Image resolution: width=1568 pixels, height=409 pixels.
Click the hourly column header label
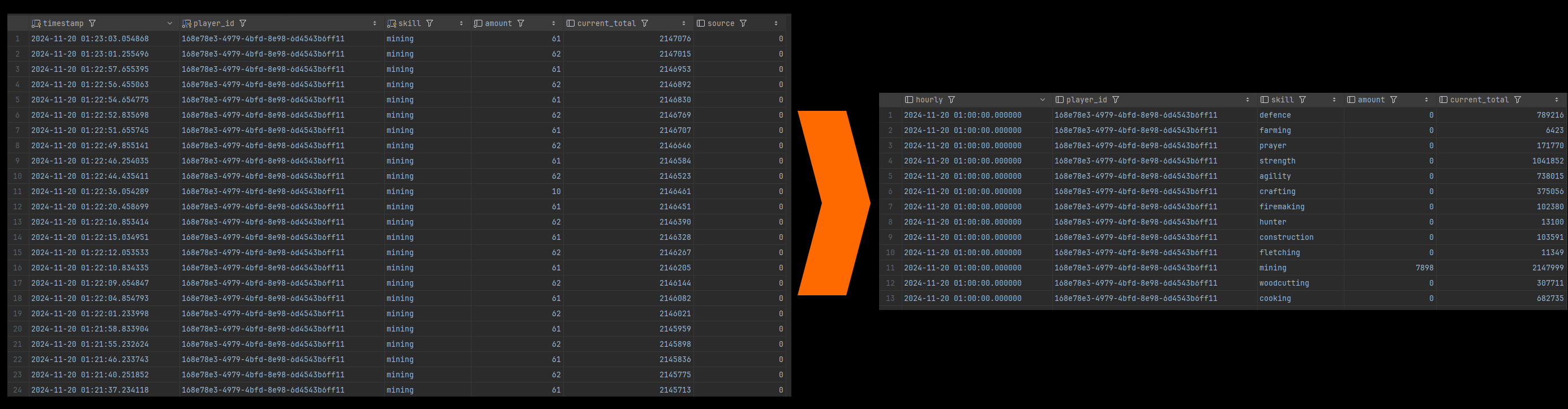929,100
